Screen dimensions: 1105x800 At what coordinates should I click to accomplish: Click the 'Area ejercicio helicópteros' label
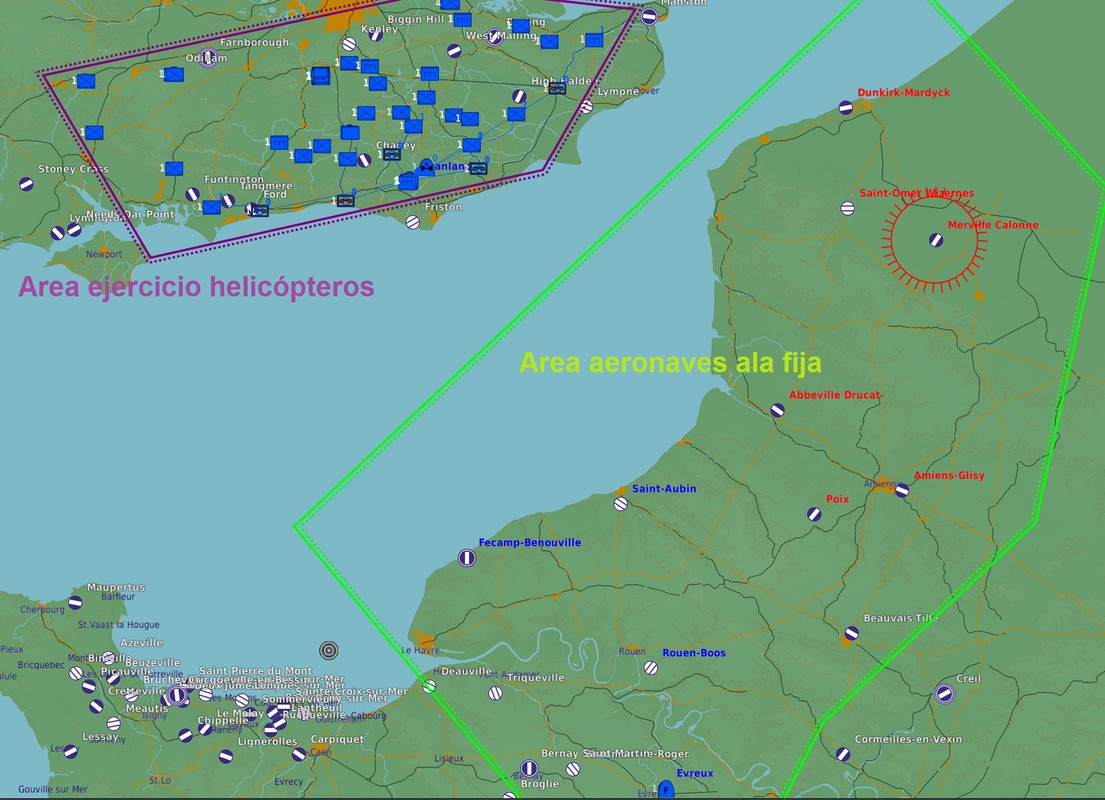pos(196,287)
